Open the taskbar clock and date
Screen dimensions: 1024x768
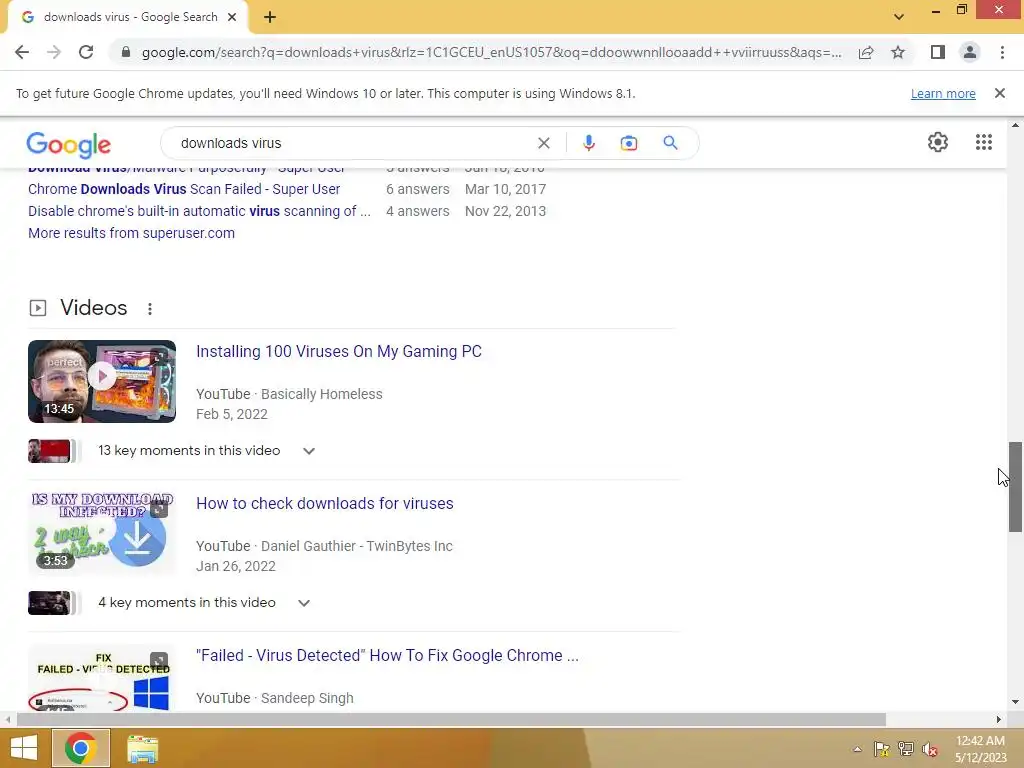coord(980,749)
